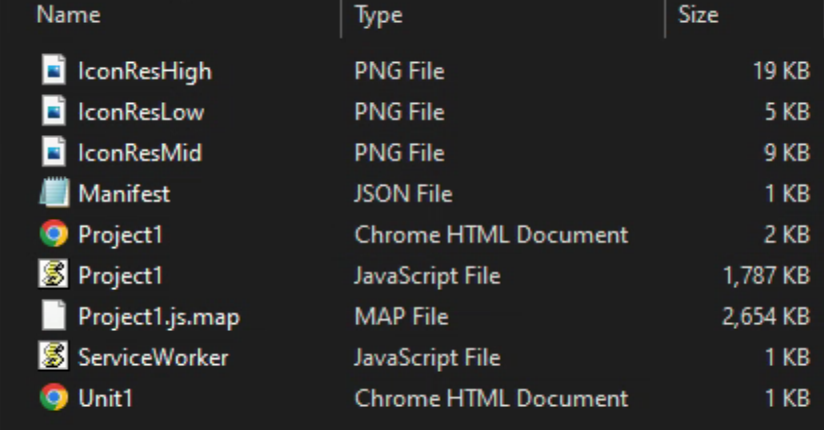Click the 5 KB size value

click(x=787, y=111)
